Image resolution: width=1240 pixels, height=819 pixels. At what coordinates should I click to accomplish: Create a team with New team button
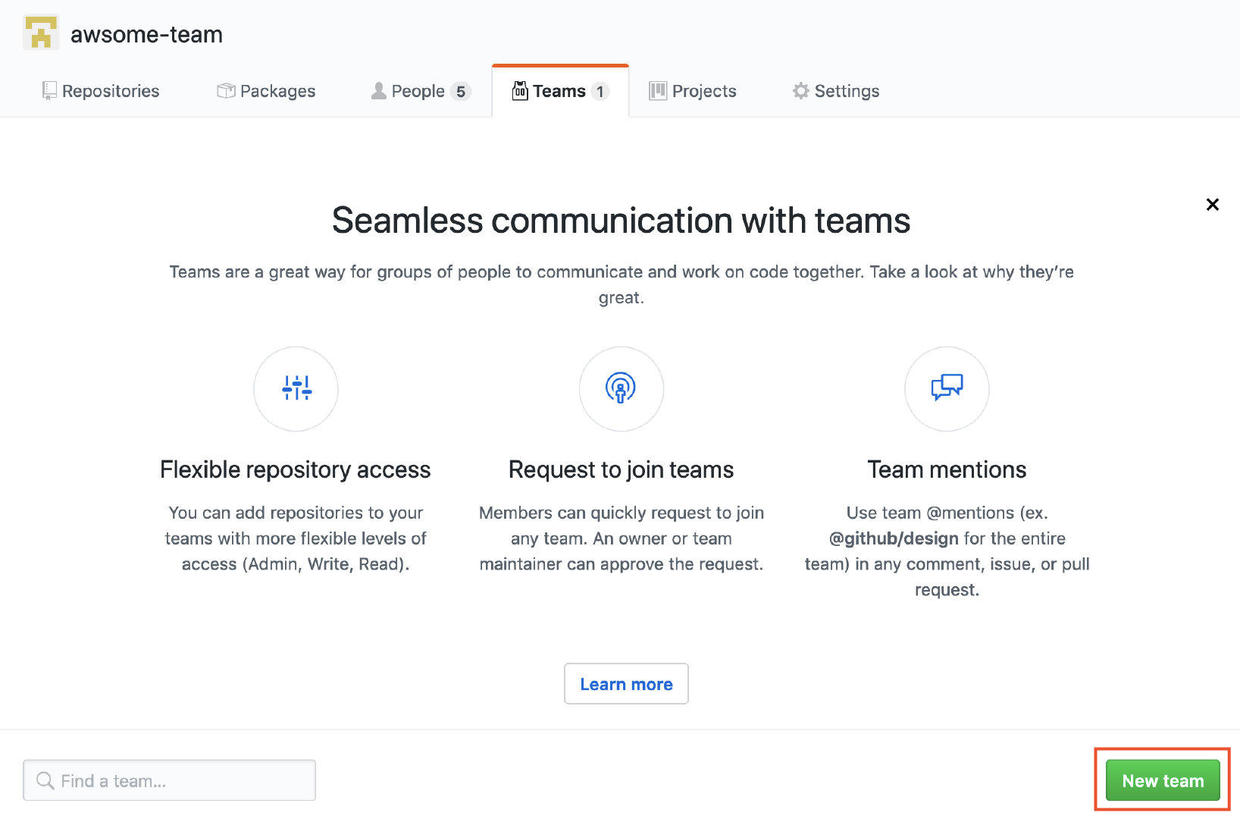pos(1162,781)
